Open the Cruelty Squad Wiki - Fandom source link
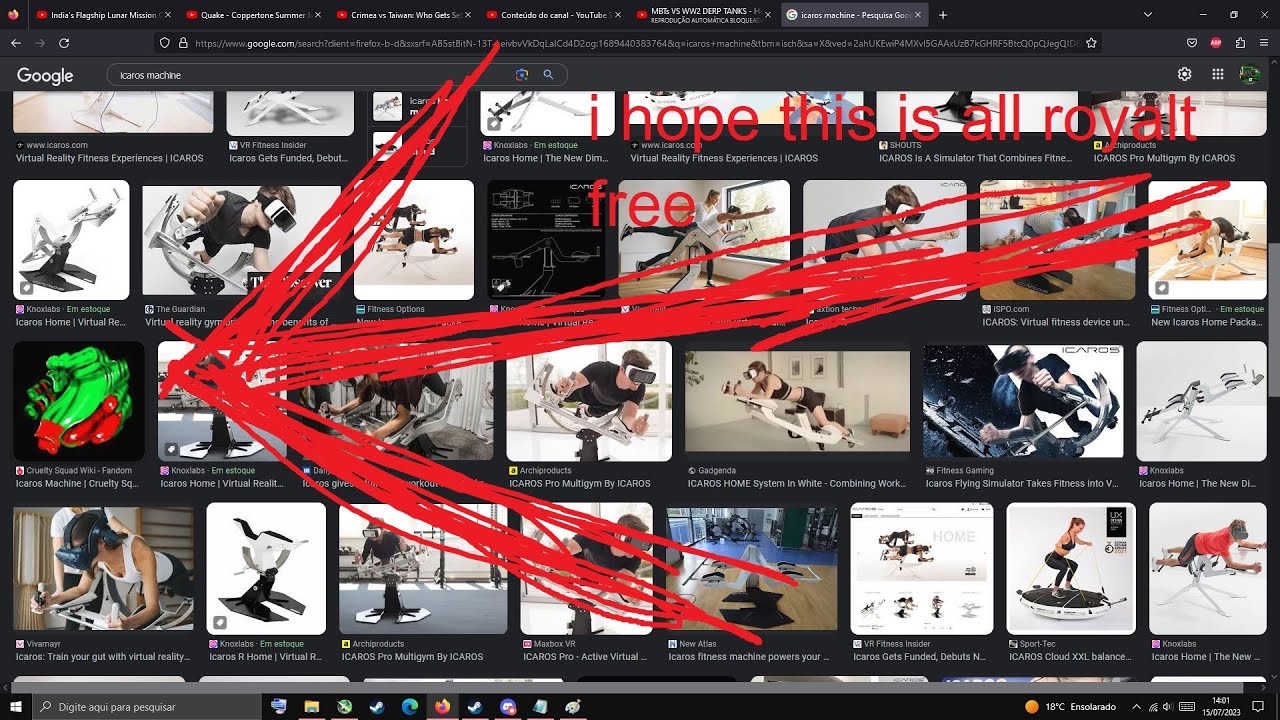Image resolution: width=1280 pixels, height=720 pixels. point(80,470)
